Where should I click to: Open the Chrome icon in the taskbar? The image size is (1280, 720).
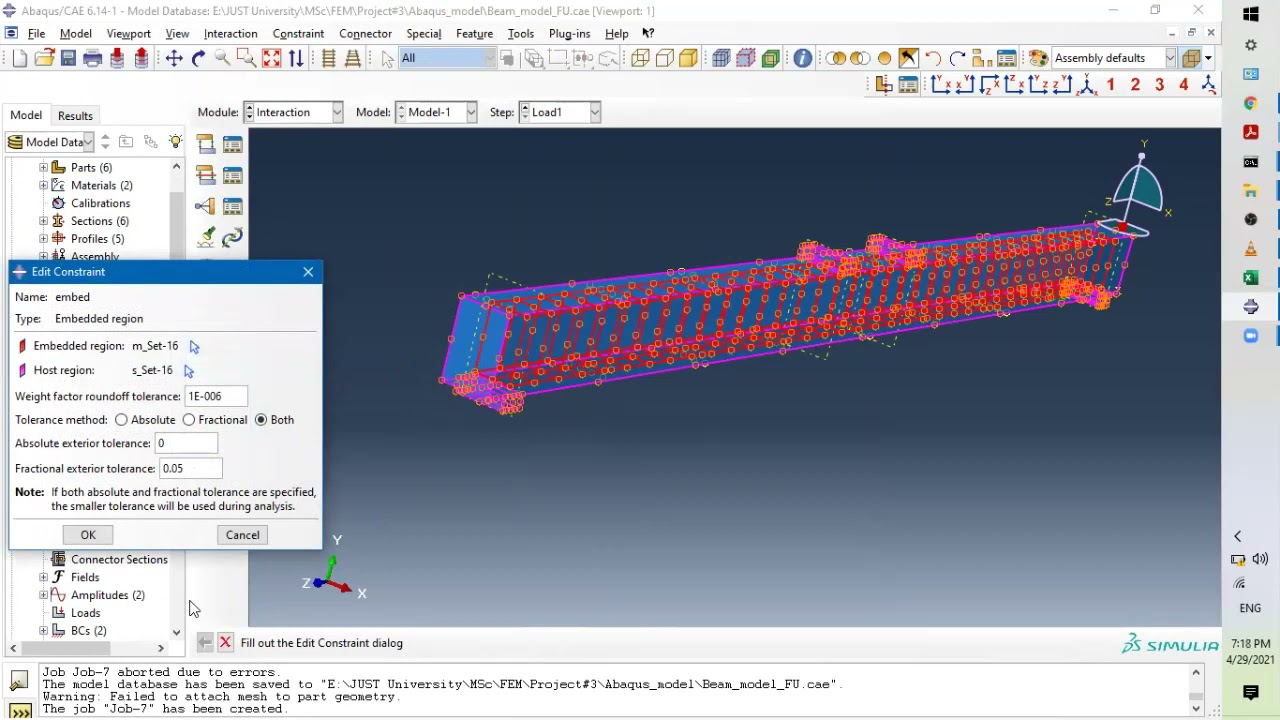click(x=1251, y=103)
